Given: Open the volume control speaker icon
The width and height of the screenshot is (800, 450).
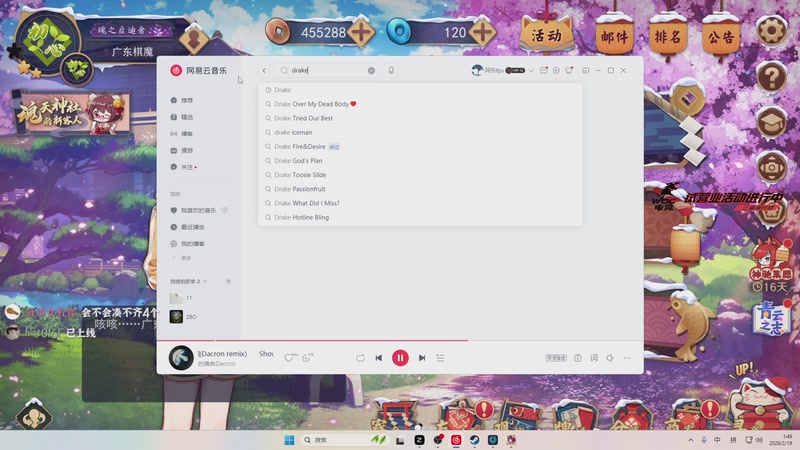Looking at the screenshot, I should [610, 358].
